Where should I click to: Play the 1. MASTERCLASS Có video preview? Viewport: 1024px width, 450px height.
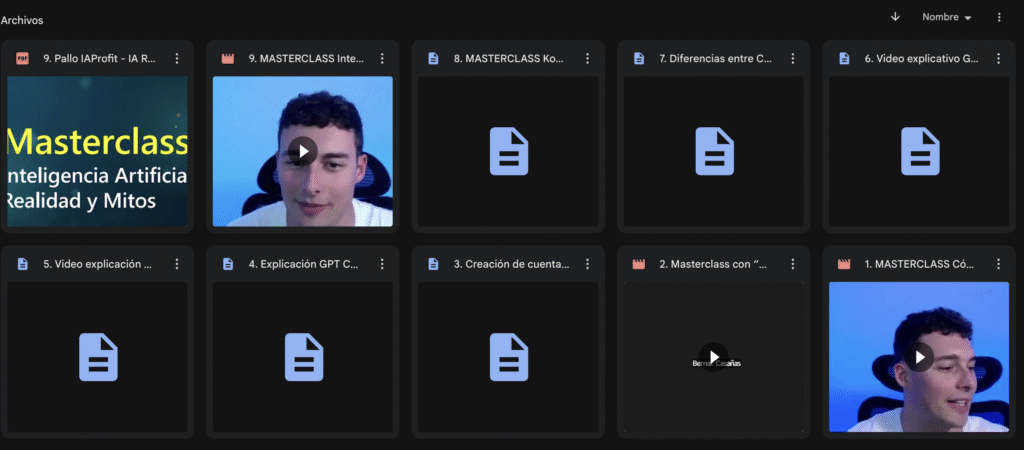919,357
